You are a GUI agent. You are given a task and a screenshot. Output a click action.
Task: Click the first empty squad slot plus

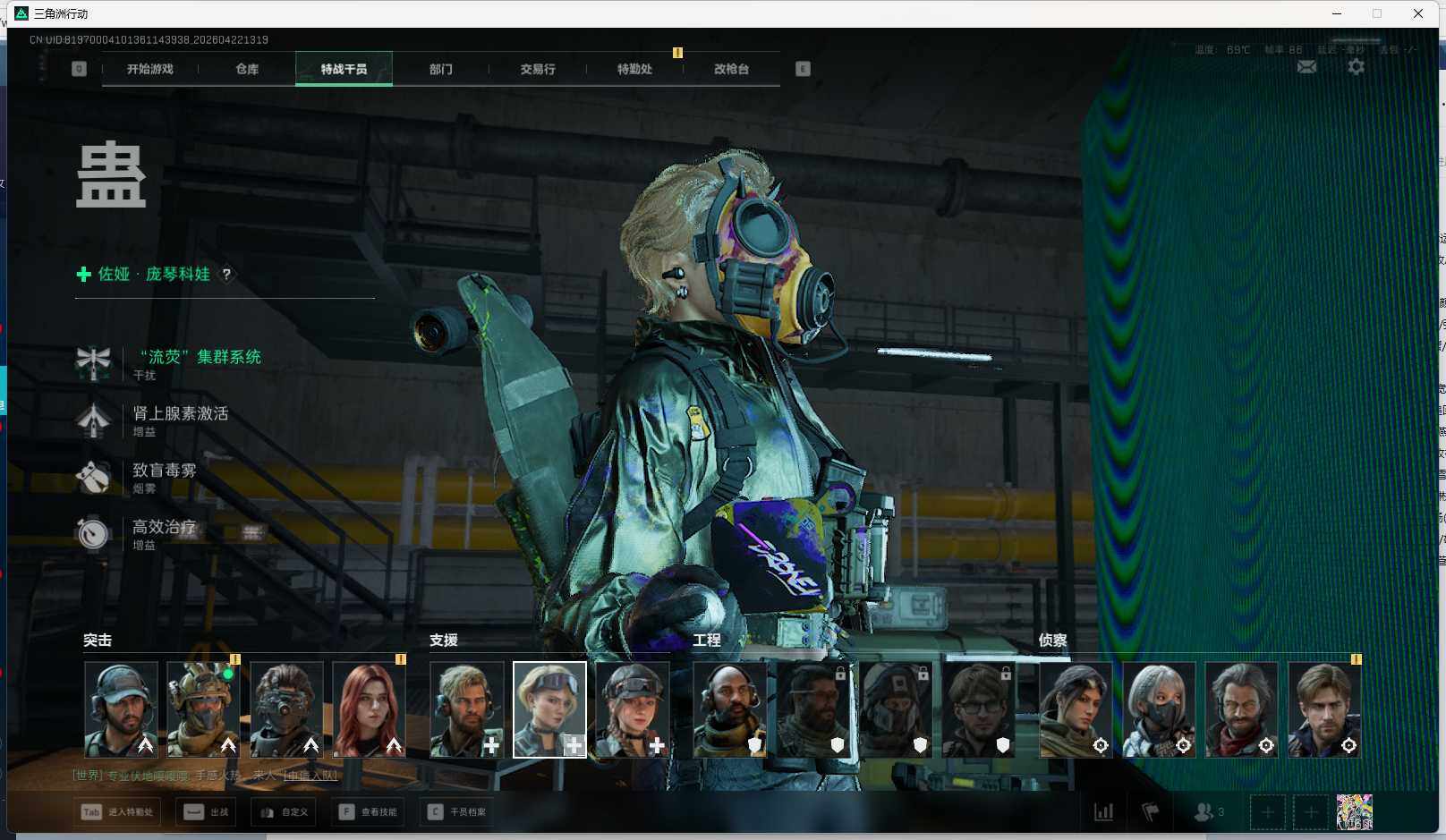coord(1267,812)
